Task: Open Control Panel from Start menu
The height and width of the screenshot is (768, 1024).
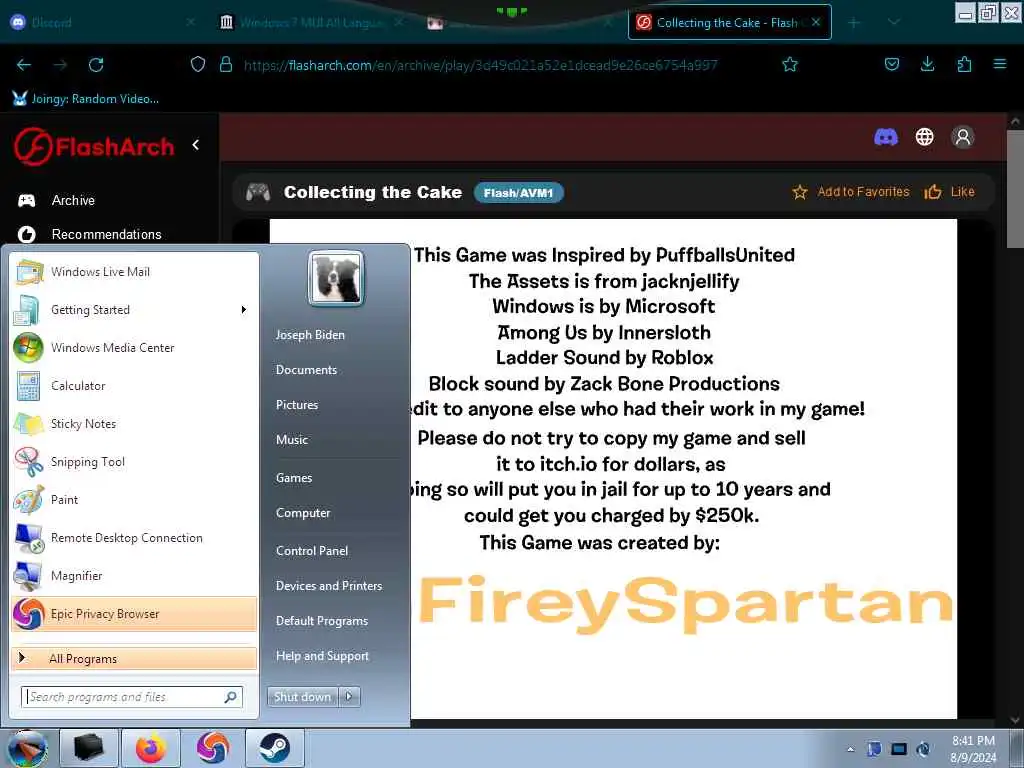Action: (312, 551)
